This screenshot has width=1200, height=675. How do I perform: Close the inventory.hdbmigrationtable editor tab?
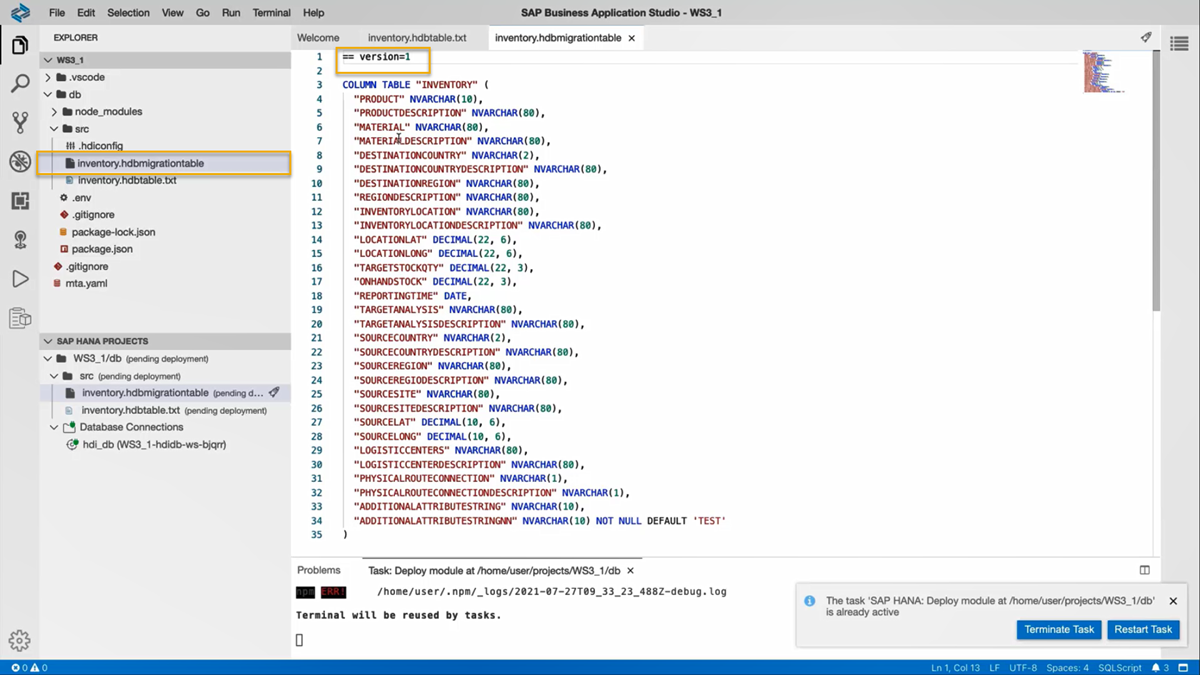click(x=631, y=38)
